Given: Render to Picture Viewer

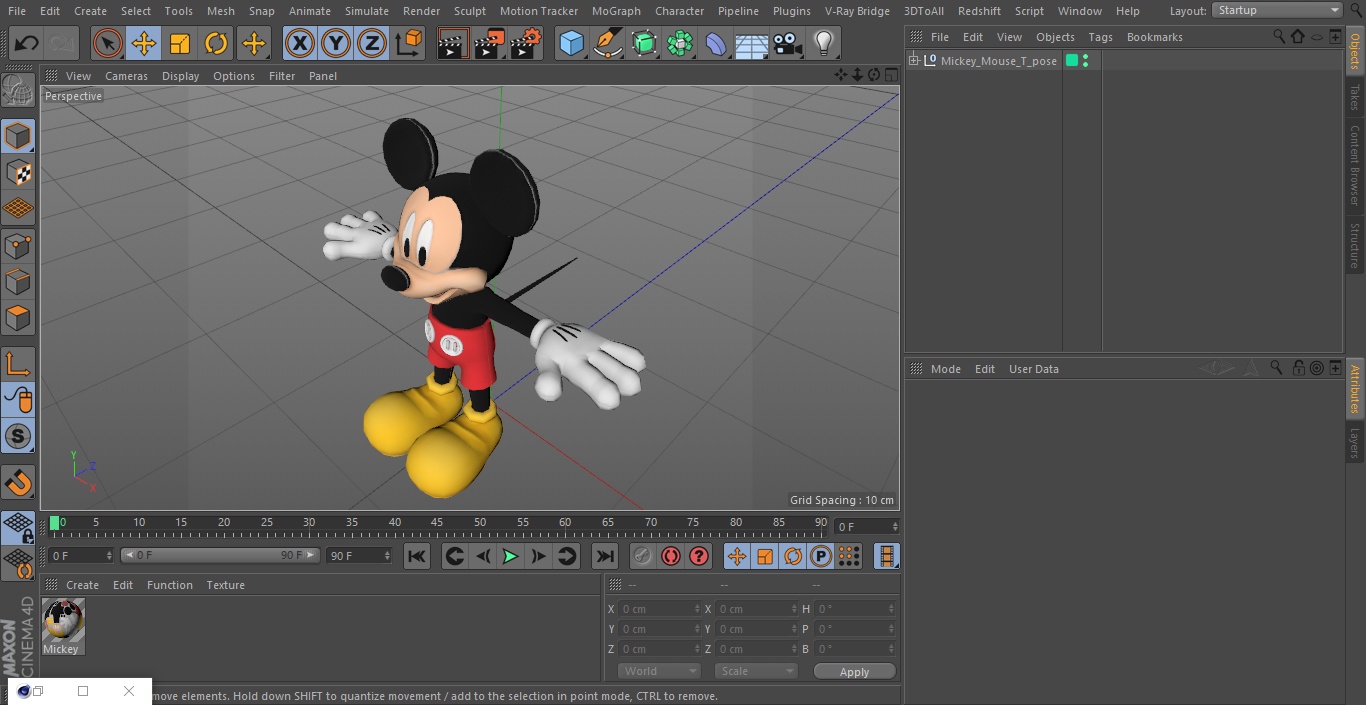Looking at the screenshot, I should pos(490,43).
